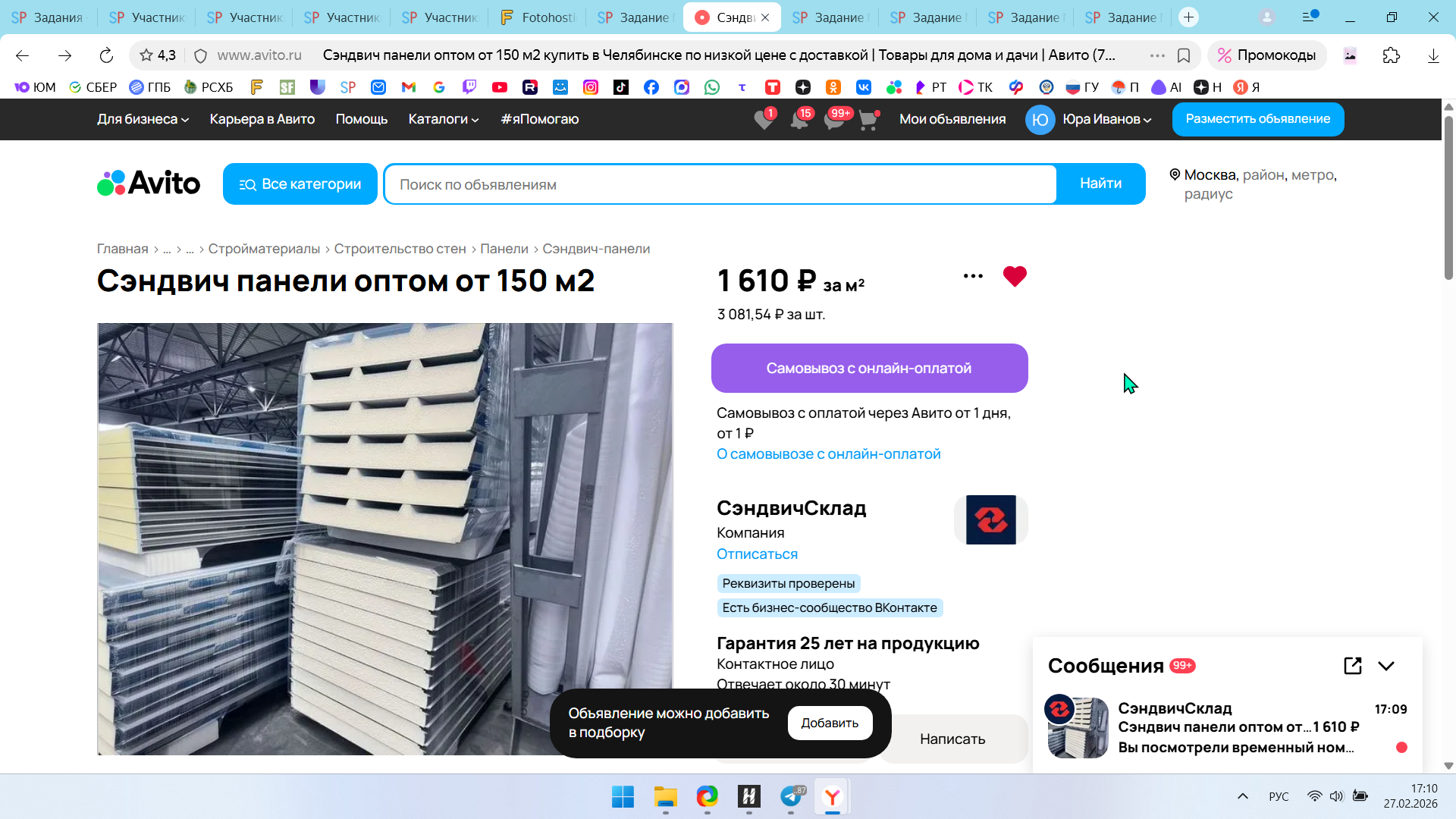Expand the Для бизнеса dropdown
This screenshot has height=819, width=1456.
click(143, 119)
